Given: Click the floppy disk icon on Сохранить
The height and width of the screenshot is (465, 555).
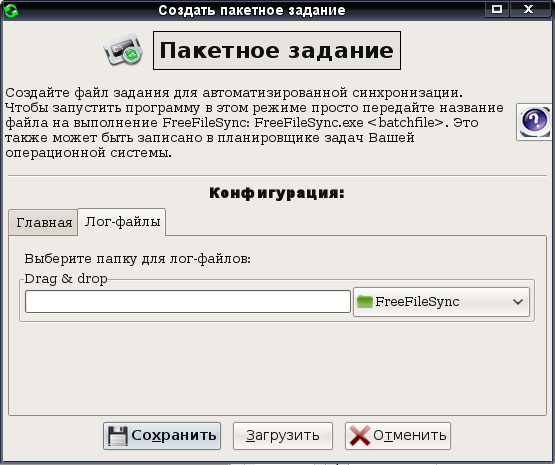Looking at the screenshot, I should pos(118,436).
